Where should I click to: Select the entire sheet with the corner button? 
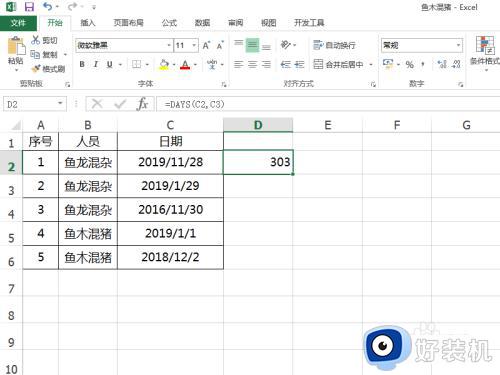point(15,125)
